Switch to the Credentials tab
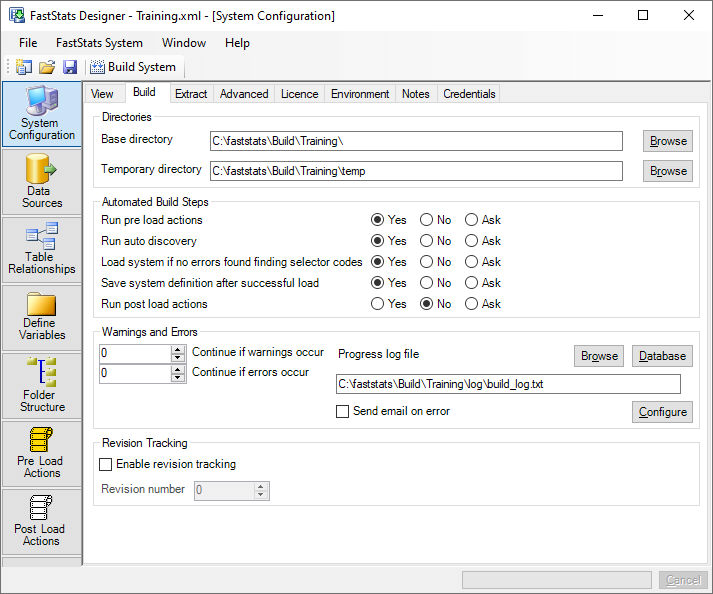This screenshot has height=594, width=713. click(x=469, y=94)
